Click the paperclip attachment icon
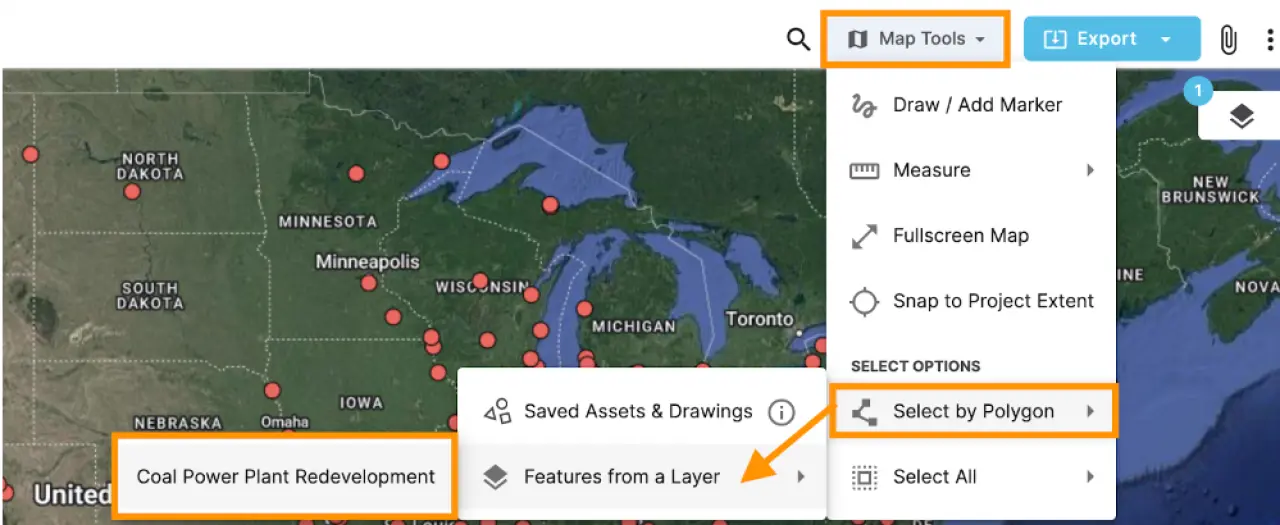The height and width of the screenshot is (525, 1280). [x=1229, y=40]
